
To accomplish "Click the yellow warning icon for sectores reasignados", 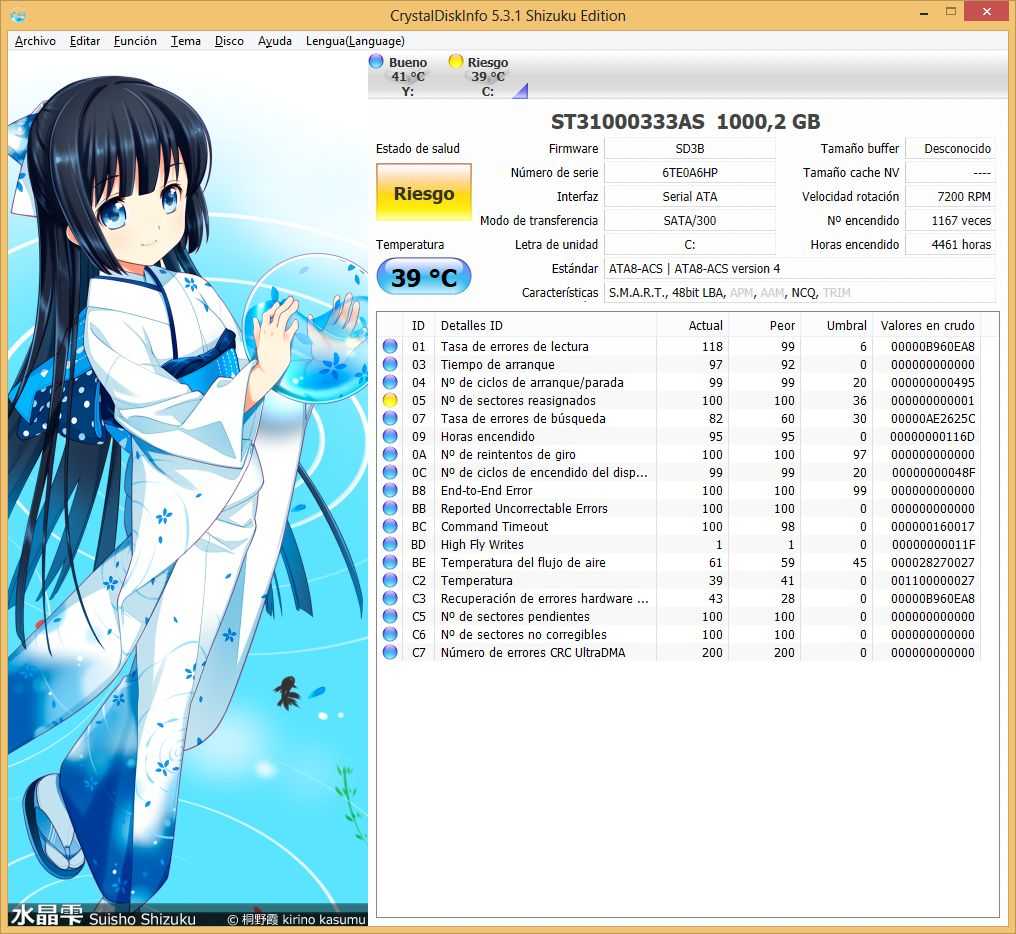I will point(390,401).
